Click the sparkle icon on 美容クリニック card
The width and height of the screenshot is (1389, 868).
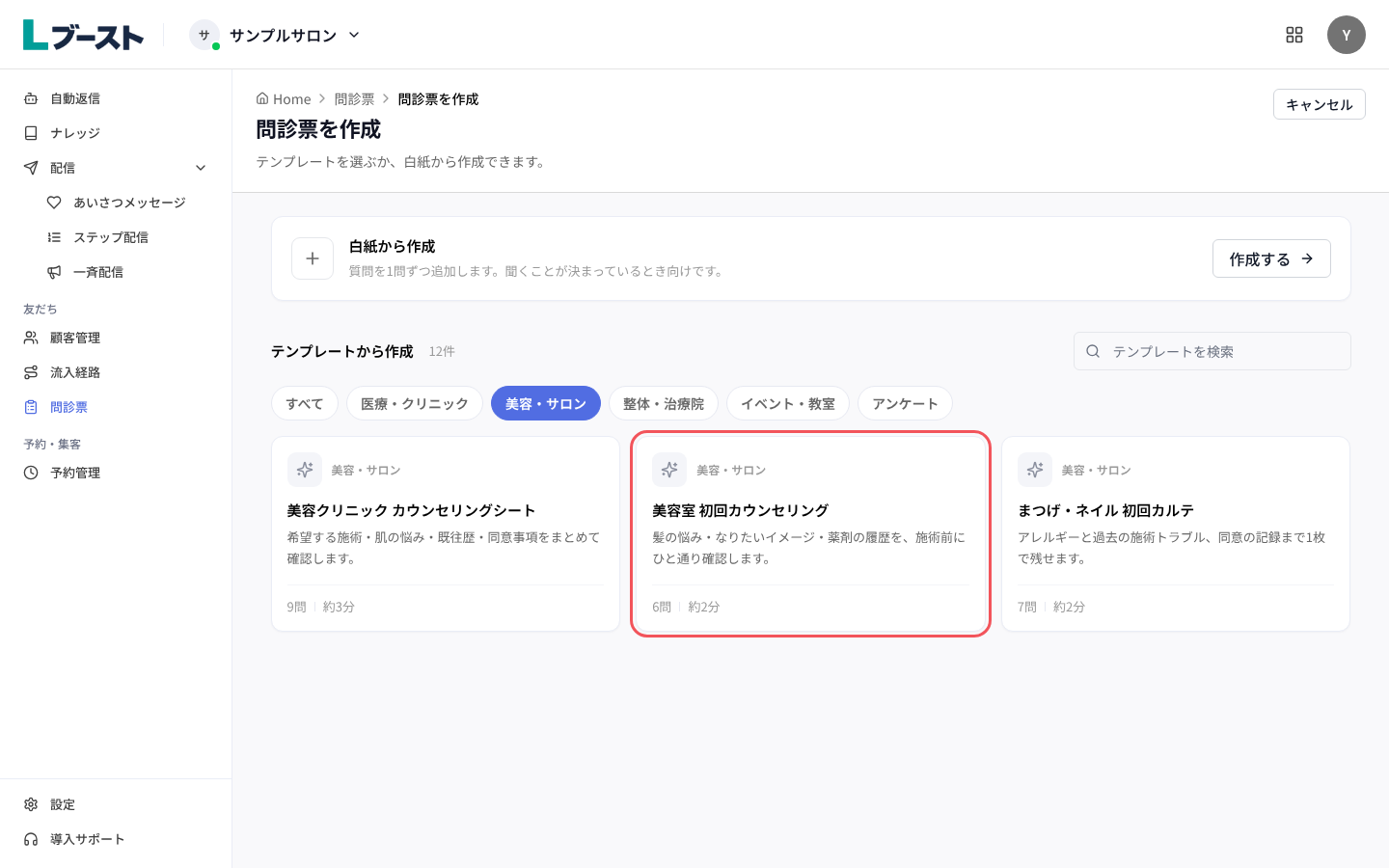(x=305, y=470)
